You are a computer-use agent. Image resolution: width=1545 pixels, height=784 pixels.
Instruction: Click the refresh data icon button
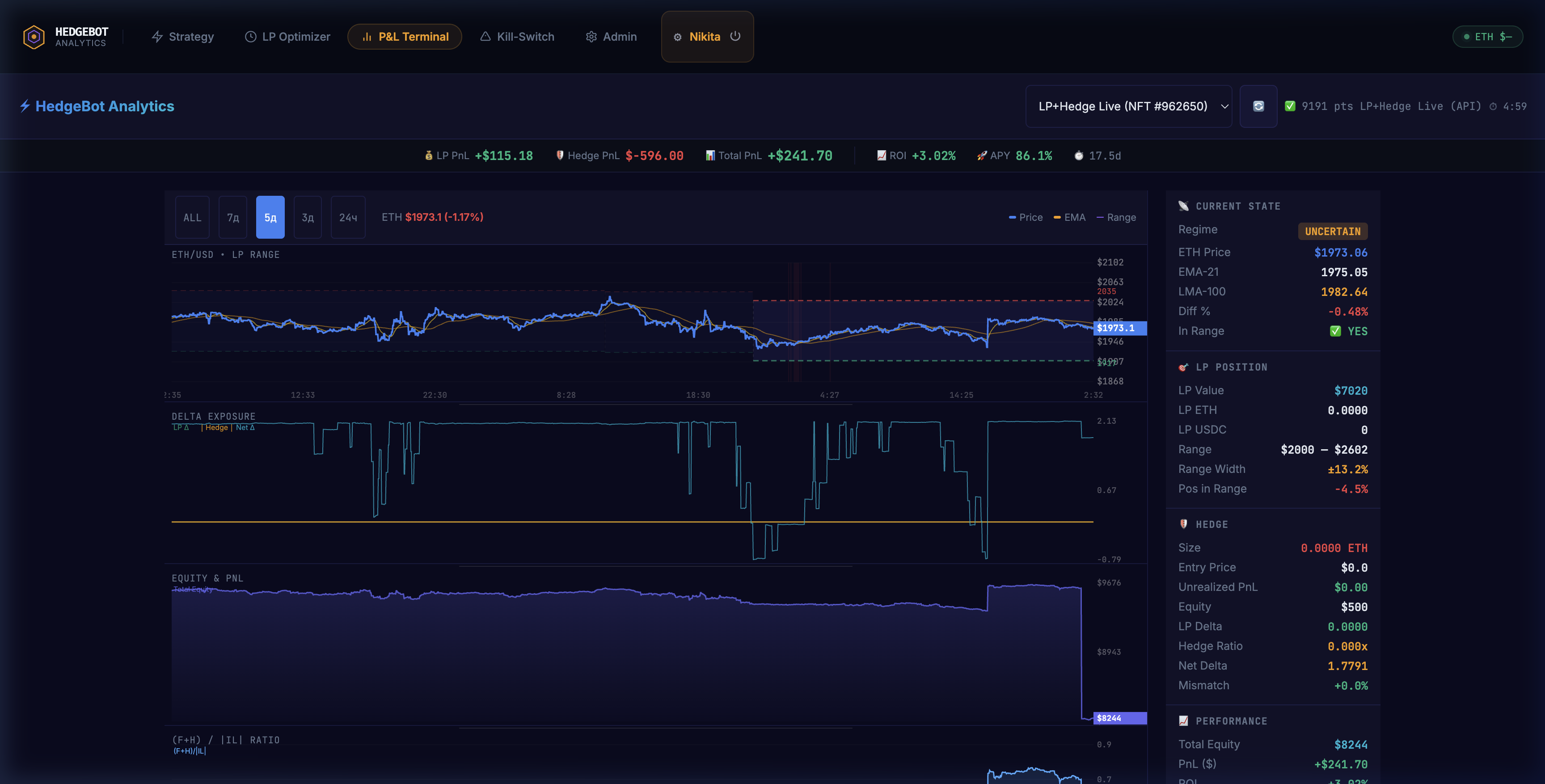click(x=1258, y=106)
